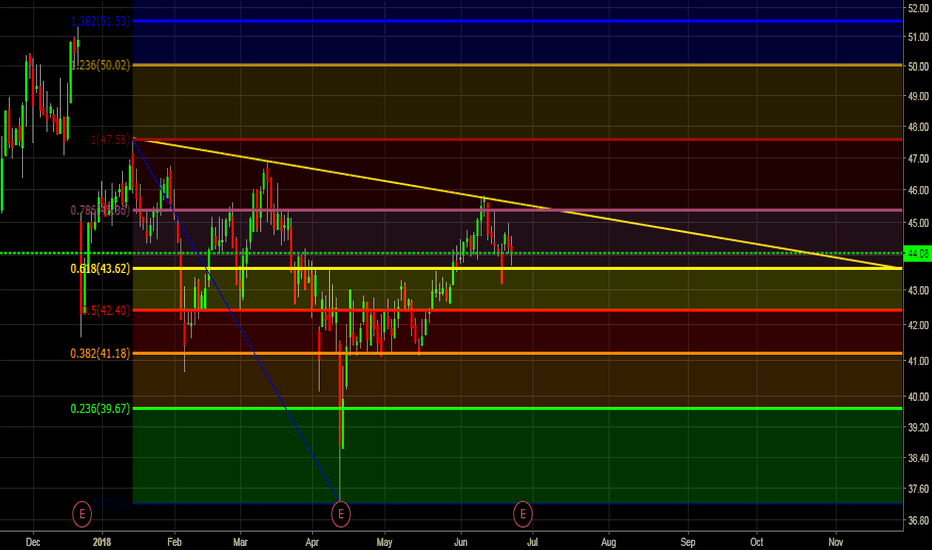The height and width of the screenshot is (550, 932).
Task: Select the current price tag 44.08
Action: 917,254
